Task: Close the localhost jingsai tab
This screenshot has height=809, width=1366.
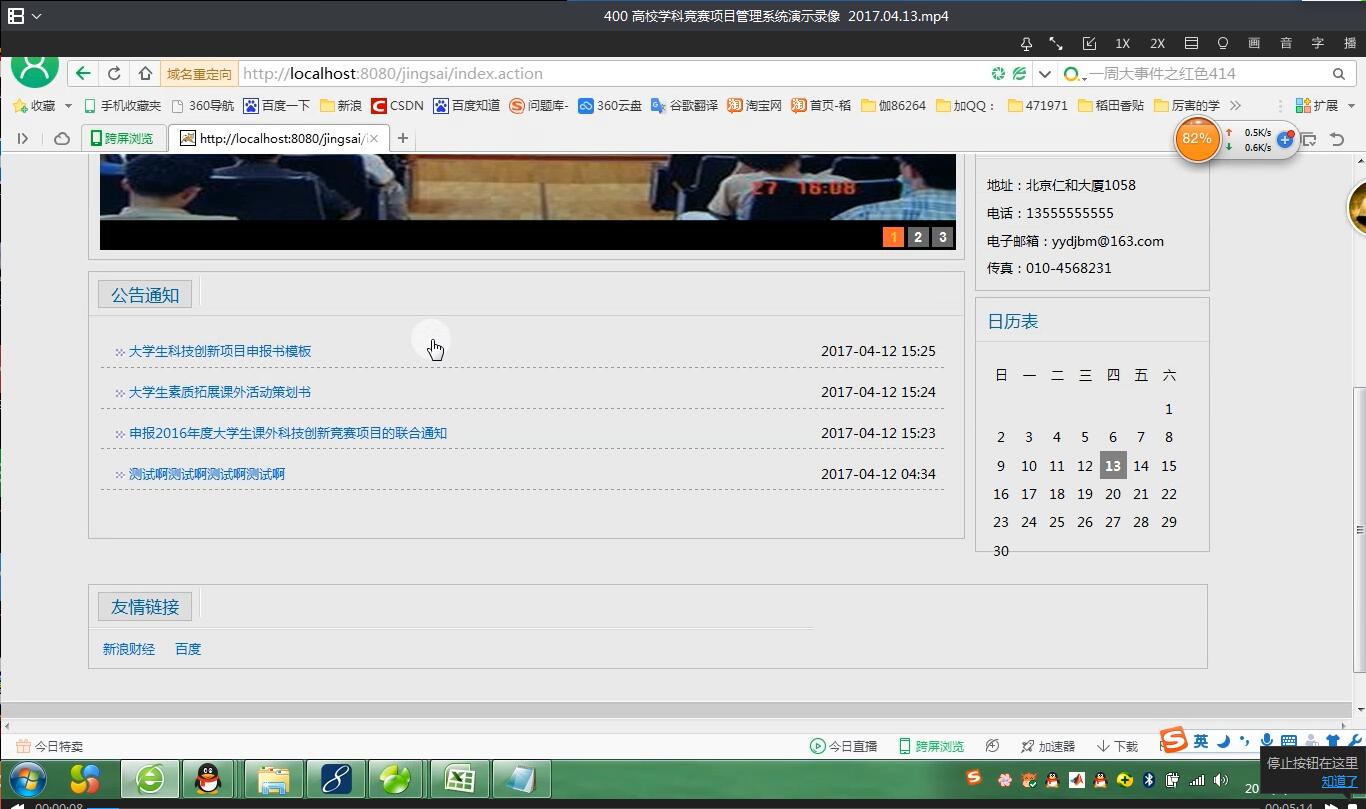Action: coord(374,138)
